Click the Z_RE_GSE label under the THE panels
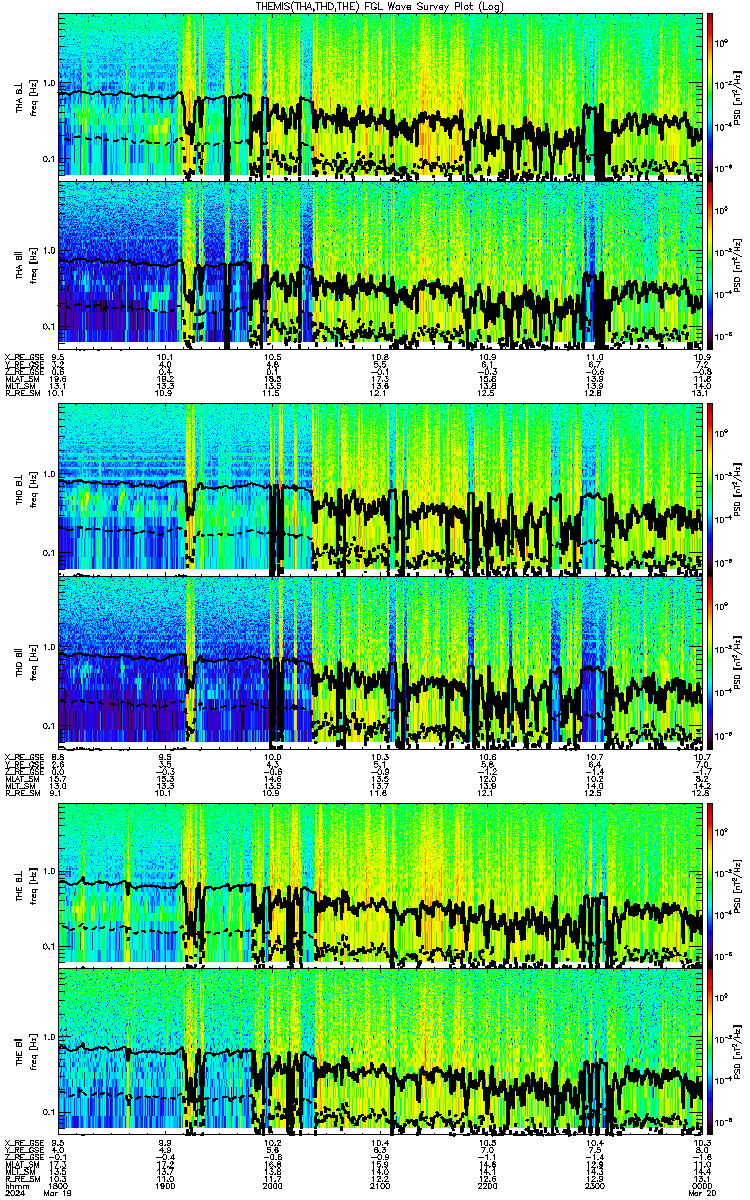This screenshot has width=750, height=1200. click(22, 1156)
